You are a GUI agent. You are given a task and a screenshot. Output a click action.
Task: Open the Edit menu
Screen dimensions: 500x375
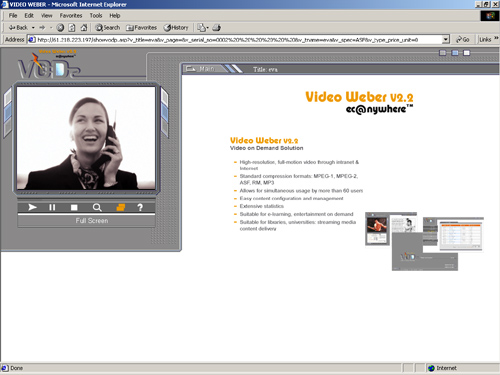coord(29,16)
